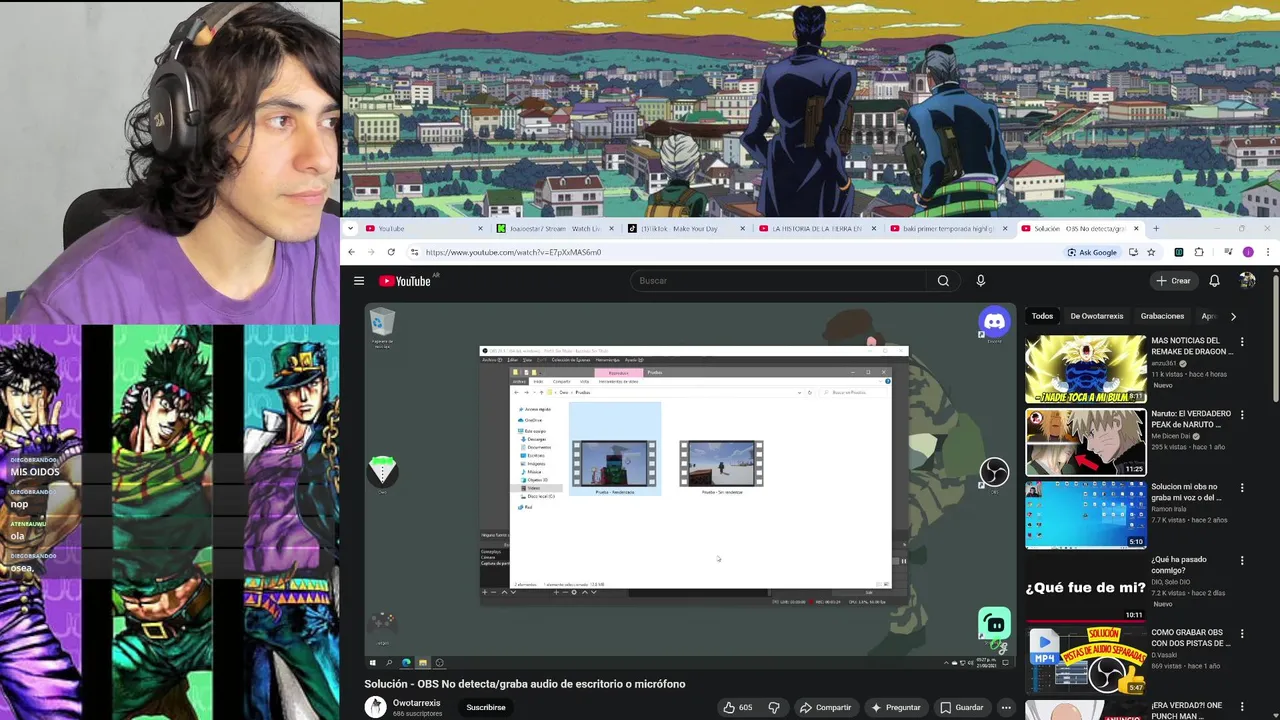
Task: Close the Joaoestar Stream tab
Action: (x=611, y=228)
